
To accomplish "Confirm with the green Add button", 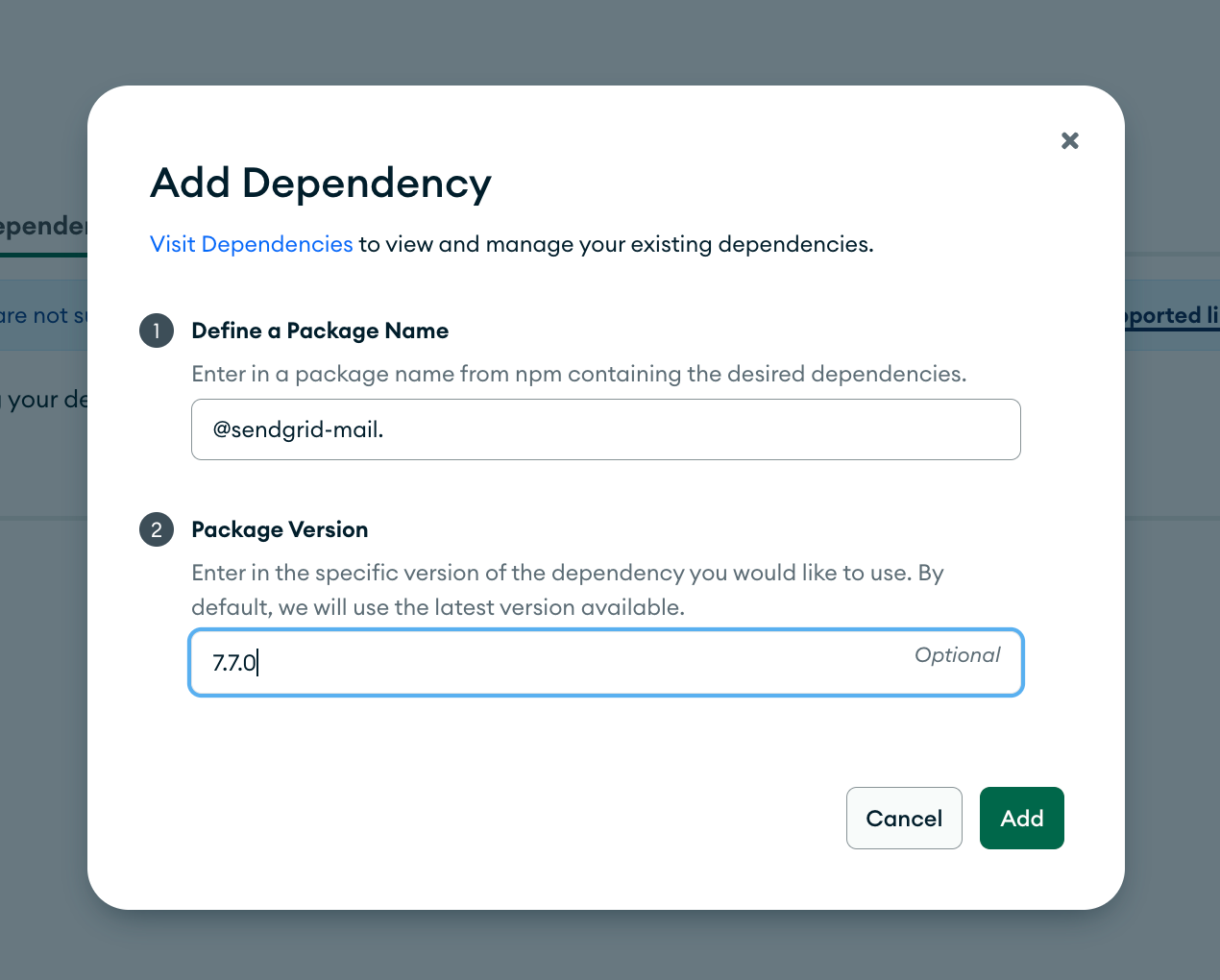I will tap(1021, 818).
